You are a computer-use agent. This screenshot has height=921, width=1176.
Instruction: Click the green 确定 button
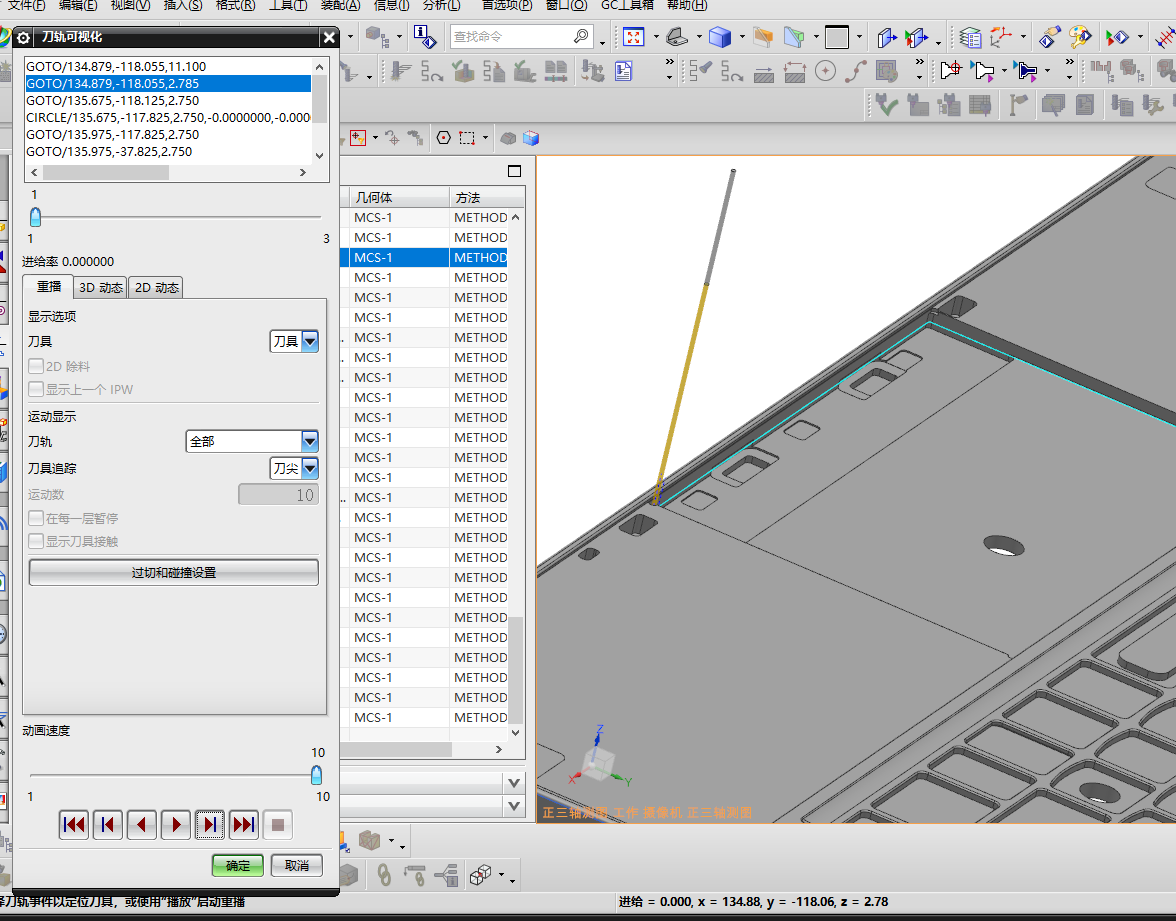tap(238, 865)
